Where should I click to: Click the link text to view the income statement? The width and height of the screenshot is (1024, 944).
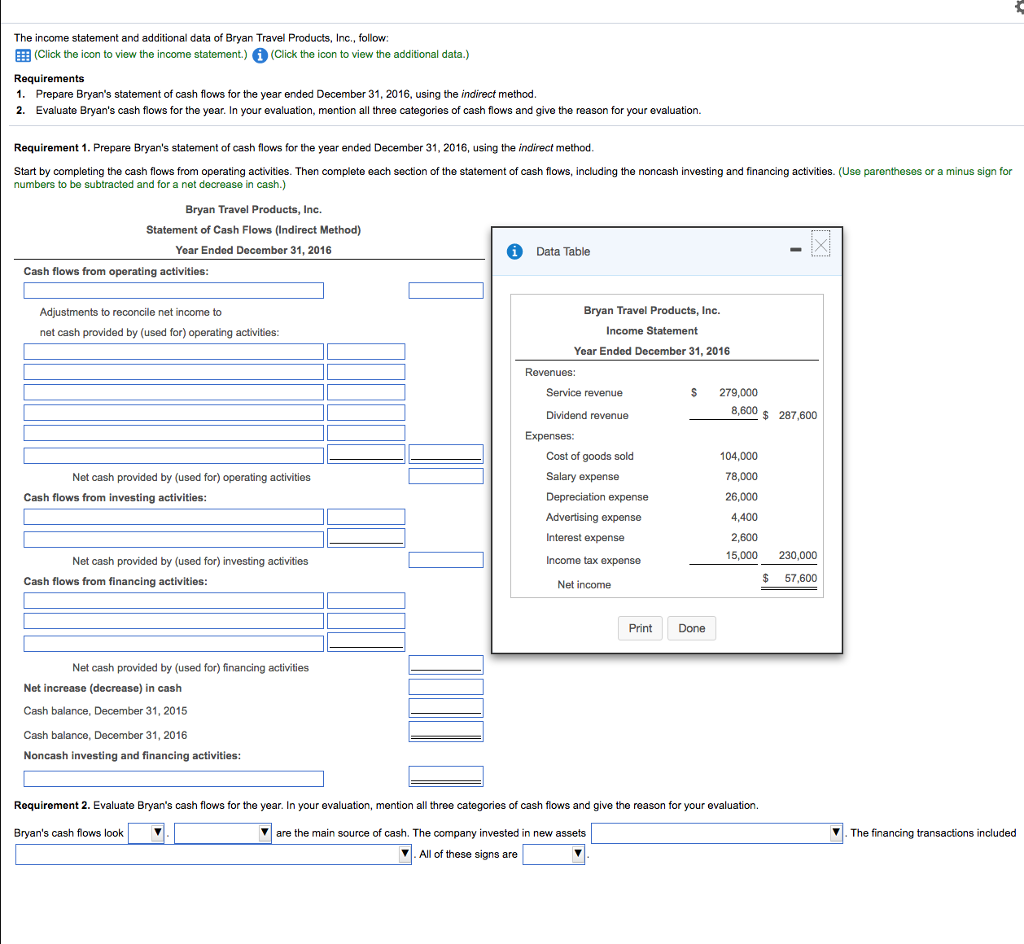[x=141, y=54]
